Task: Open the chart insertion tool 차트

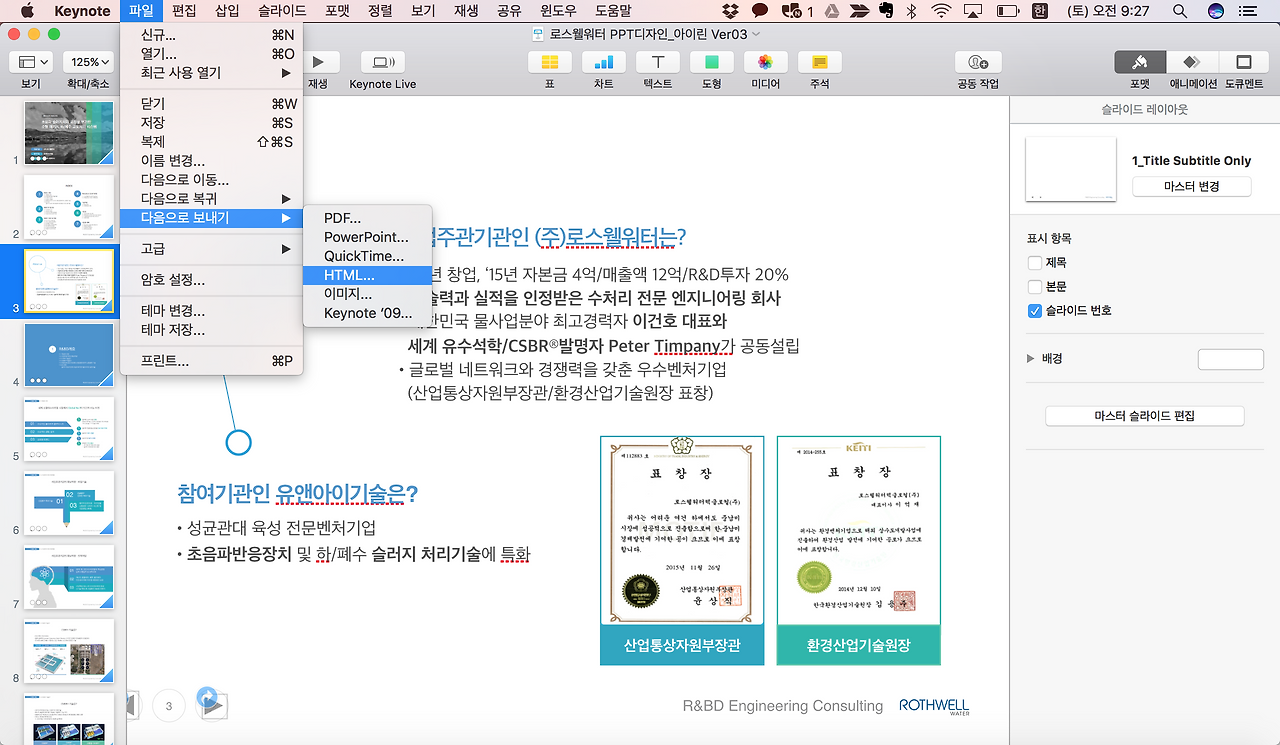Action: tap(602, 62)
